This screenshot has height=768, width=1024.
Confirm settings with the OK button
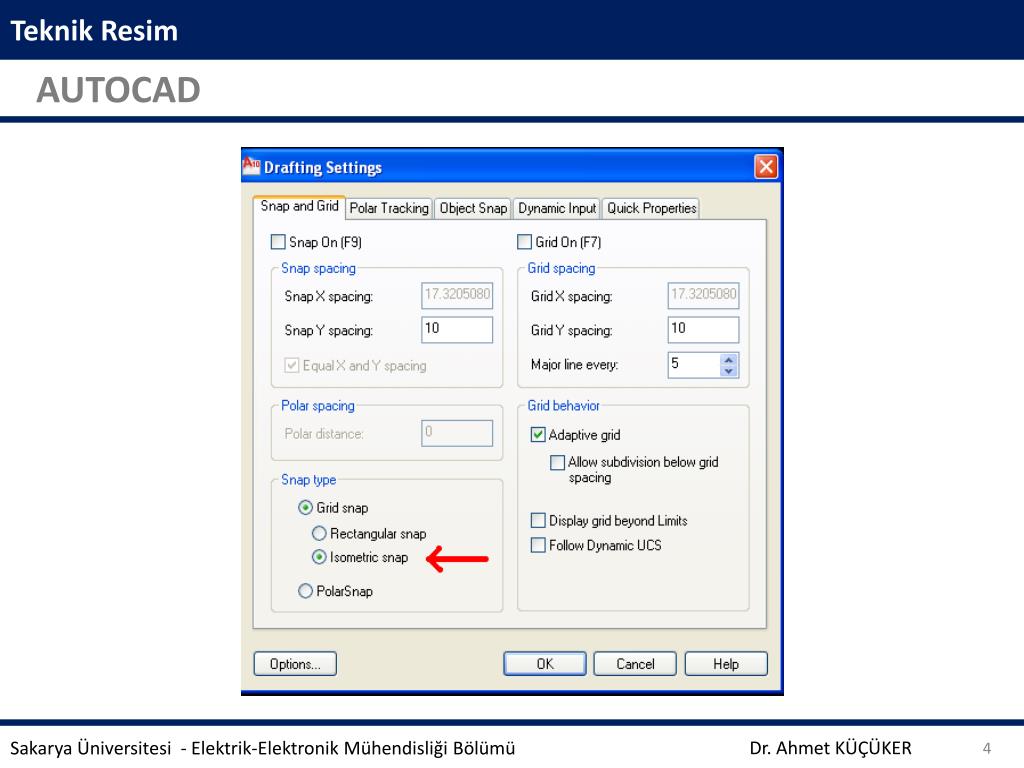click(x=545, y=664)
